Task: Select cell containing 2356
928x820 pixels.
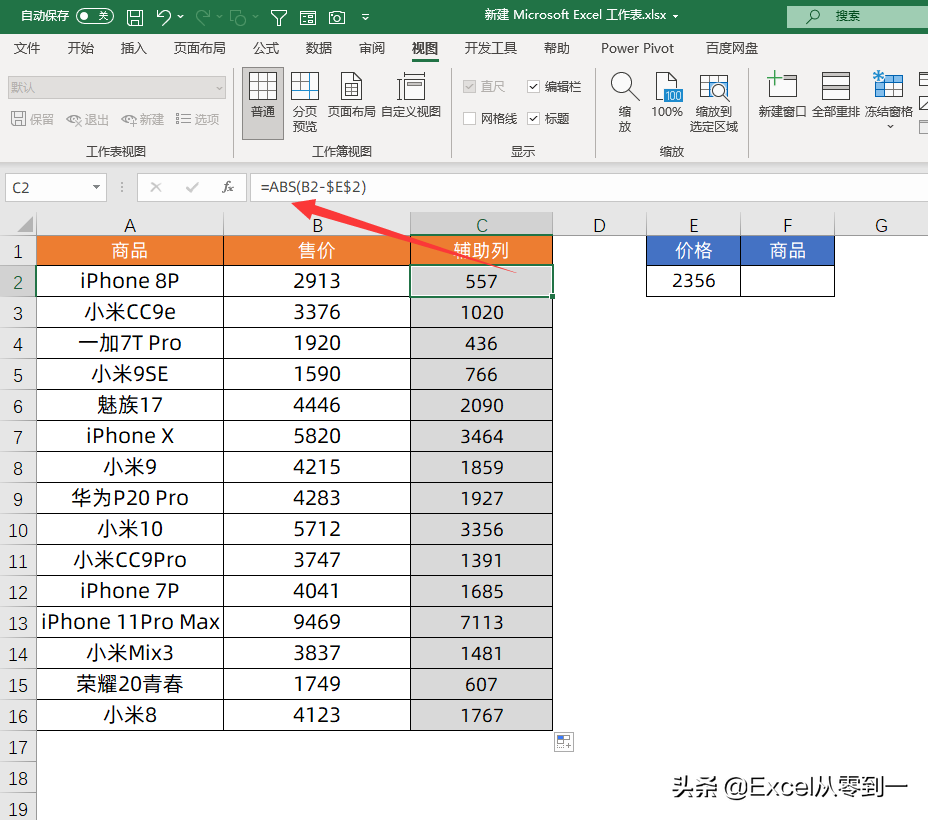Action: click(x=694, y=281)
